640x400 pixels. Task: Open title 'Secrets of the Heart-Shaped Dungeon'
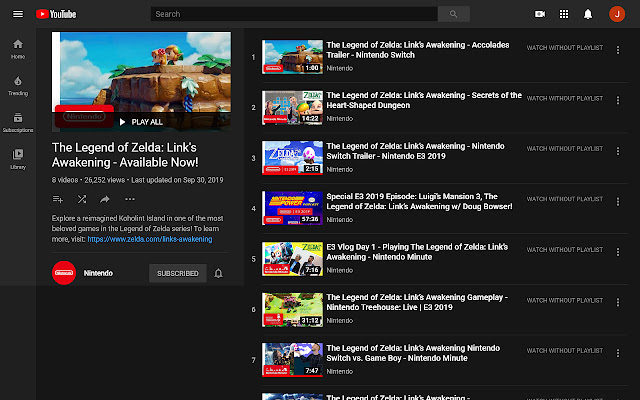424,100
